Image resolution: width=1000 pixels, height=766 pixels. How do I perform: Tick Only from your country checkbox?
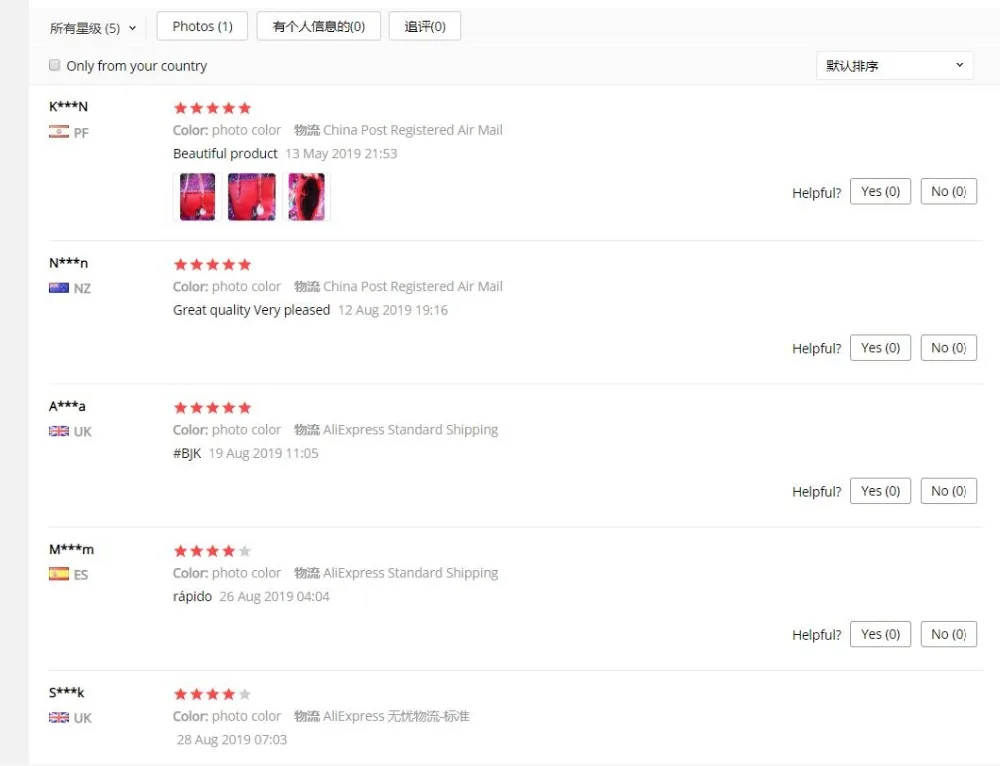pyautogui.click(x=55, y=65)
